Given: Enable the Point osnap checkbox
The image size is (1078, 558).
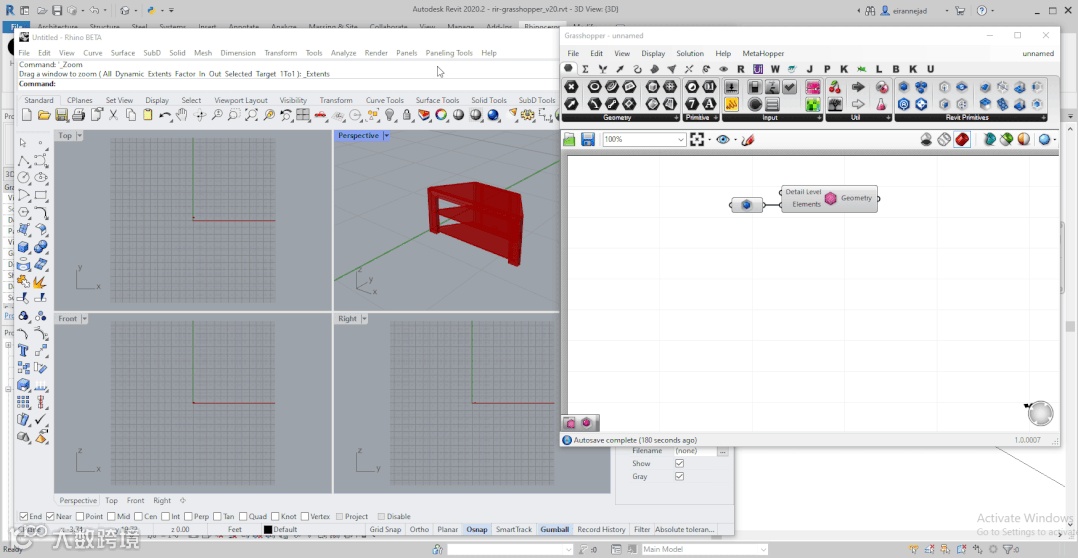Looking at the screenshot, I should tap(80, 517).
